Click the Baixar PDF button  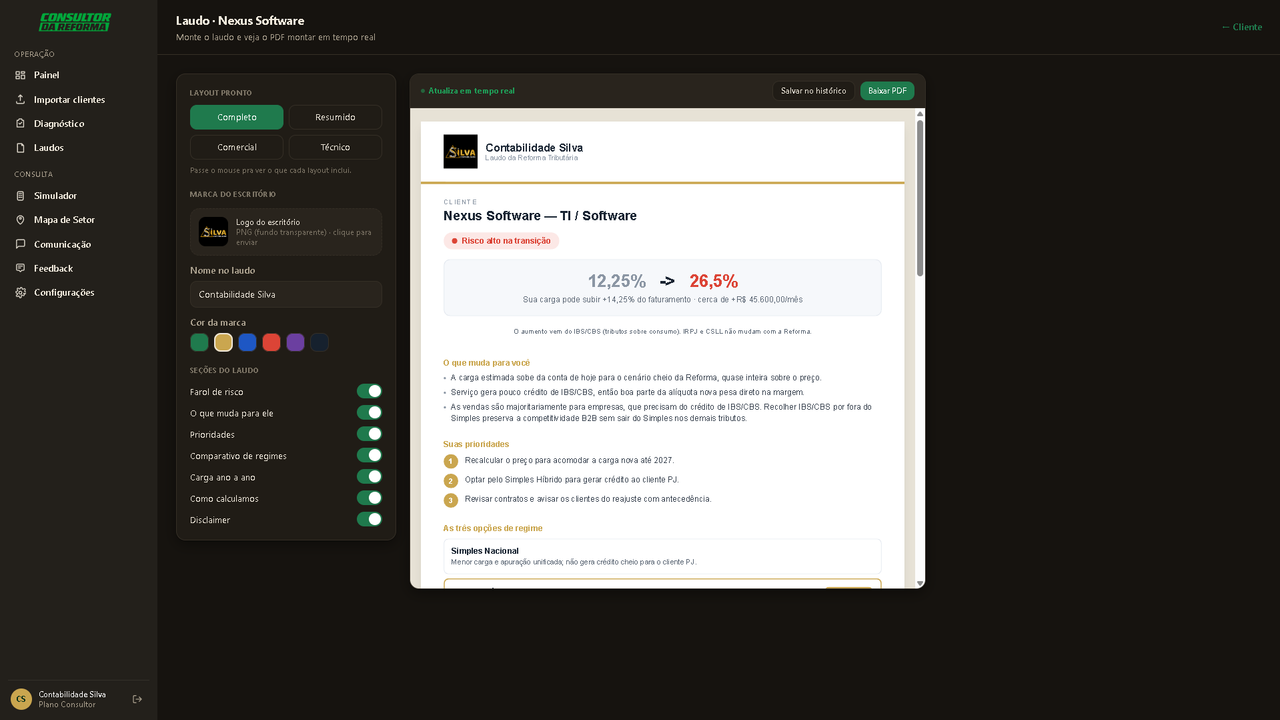tap(887, 91)
